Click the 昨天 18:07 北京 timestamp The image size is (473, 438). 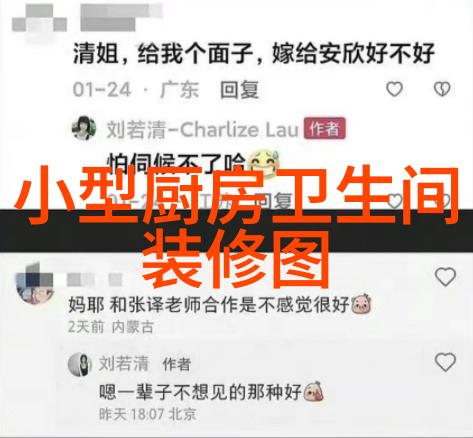(x=147, y=414)
